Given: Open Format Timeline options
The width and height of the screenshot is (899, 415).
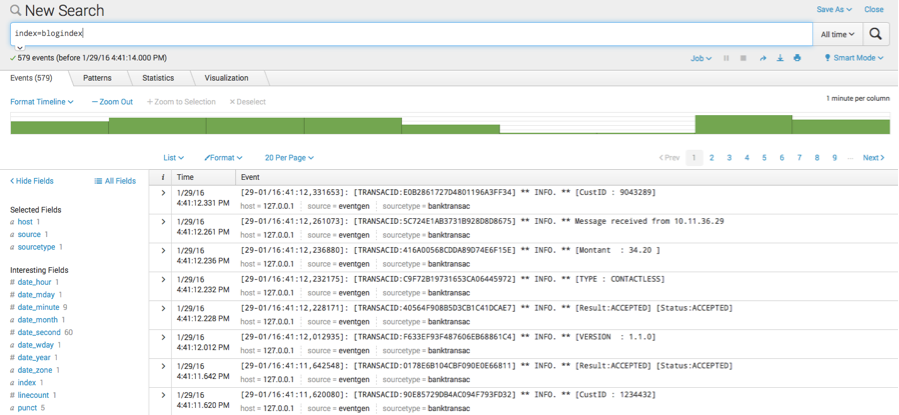Looking at the screenshot, I should coord(42,102).
